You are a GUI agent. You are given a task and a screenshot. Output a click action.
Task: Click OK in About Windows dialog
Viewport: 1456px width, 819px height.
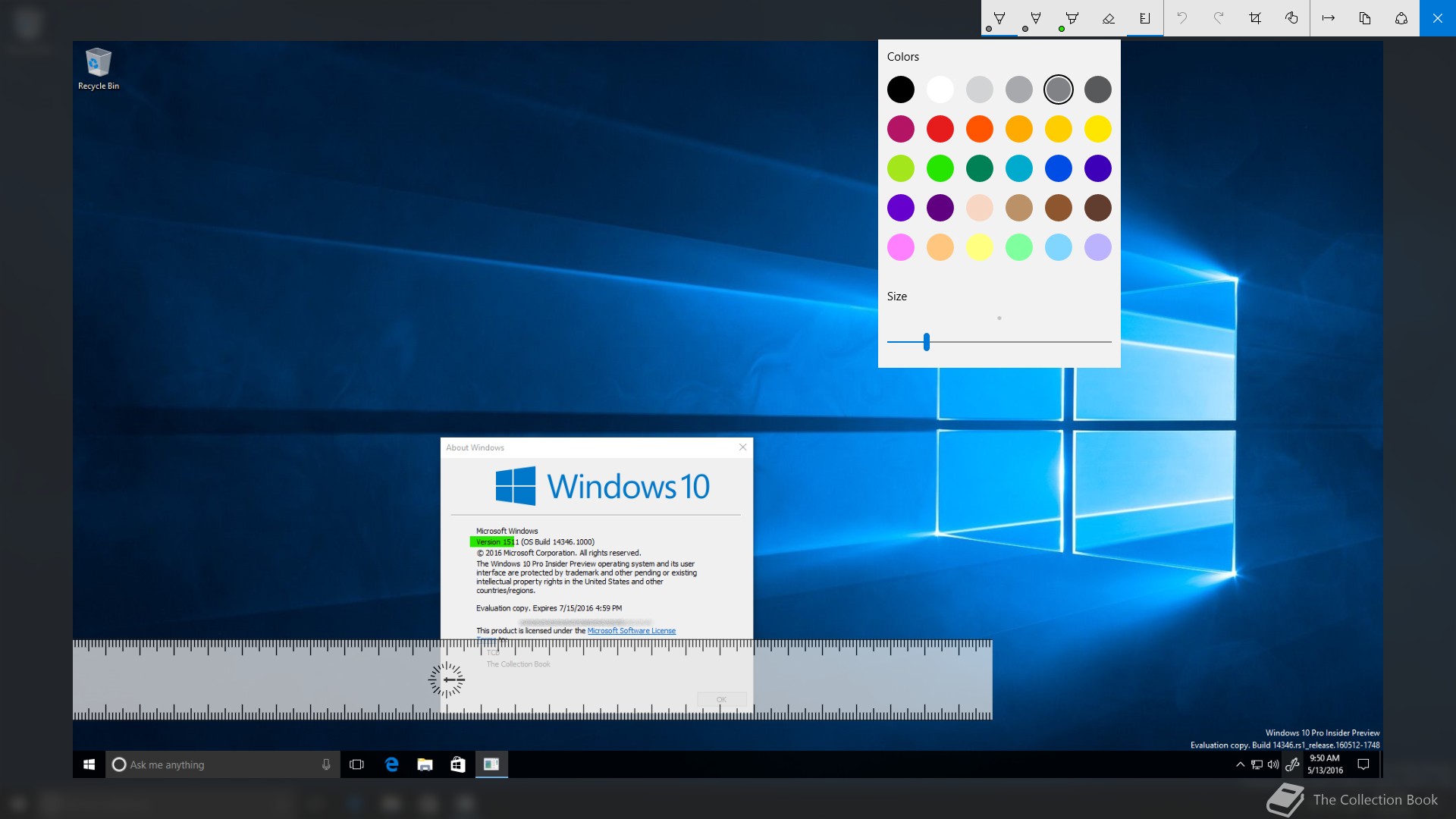(x=721, y=699)
